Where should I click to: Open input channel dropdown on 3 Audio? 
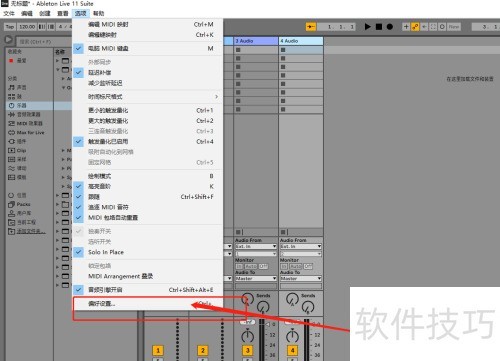click(x=256, y=254)
